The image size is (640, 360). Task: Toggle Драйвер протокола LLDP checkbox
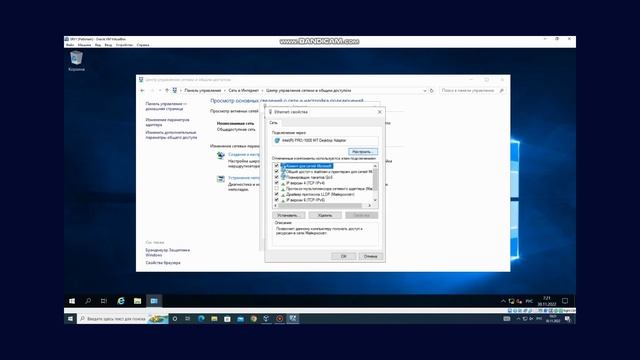[x=276, y=194]
